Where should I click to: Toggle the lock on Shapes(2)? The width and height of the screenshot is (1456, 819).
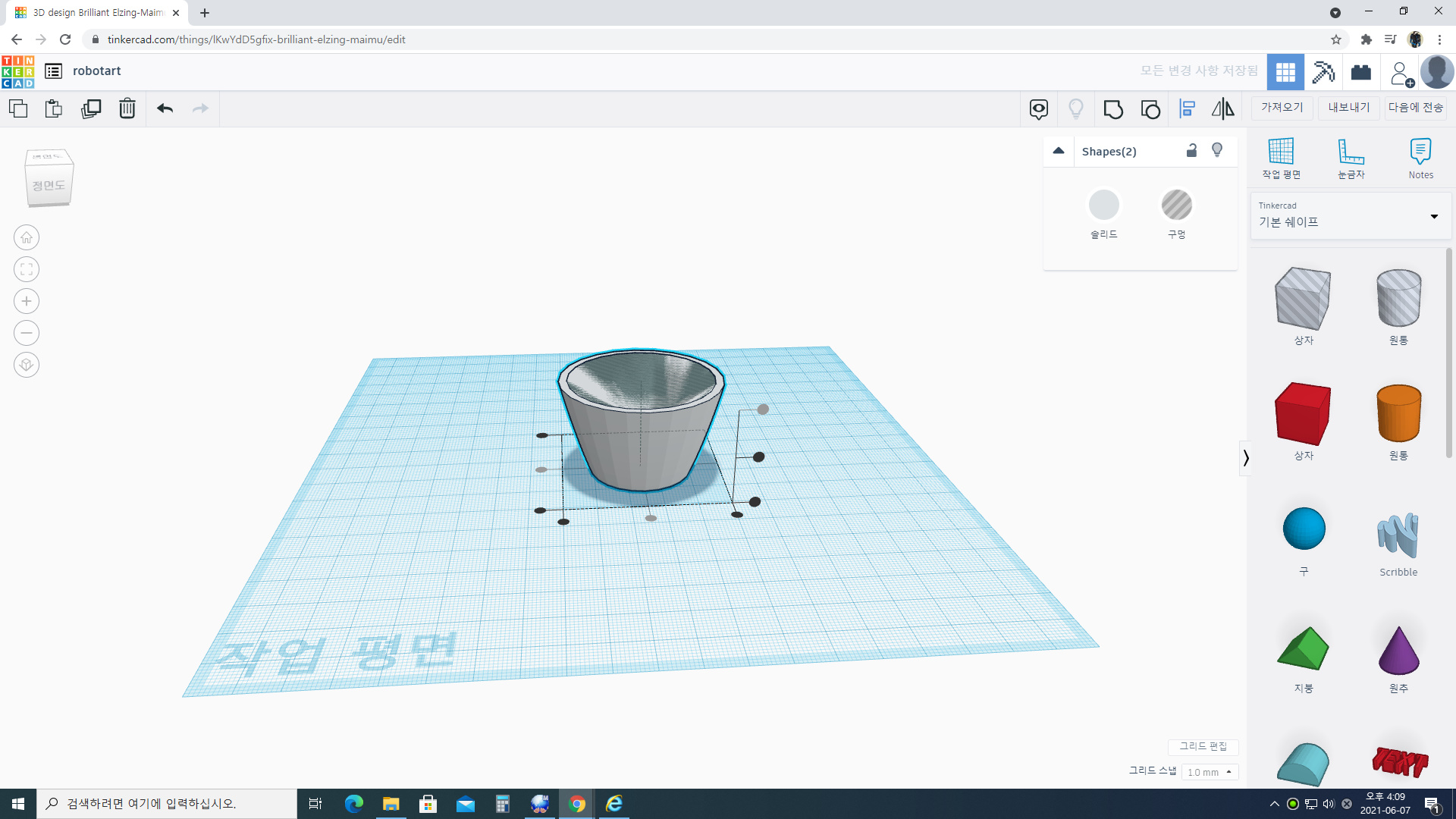[x=1191, y=151]
